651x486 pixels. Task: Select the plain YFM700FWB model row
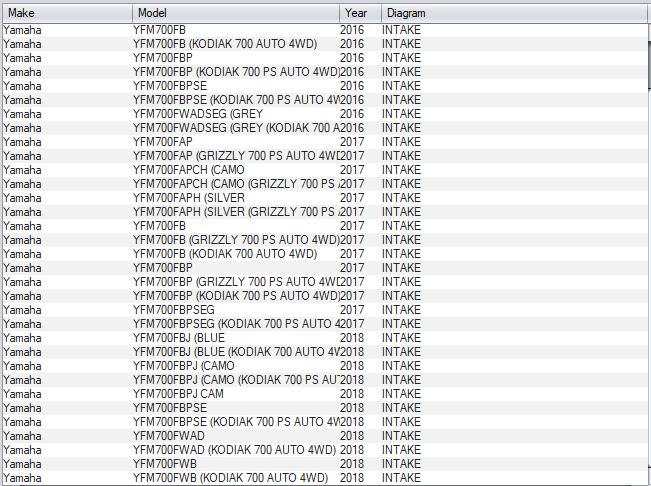point(325,464)
